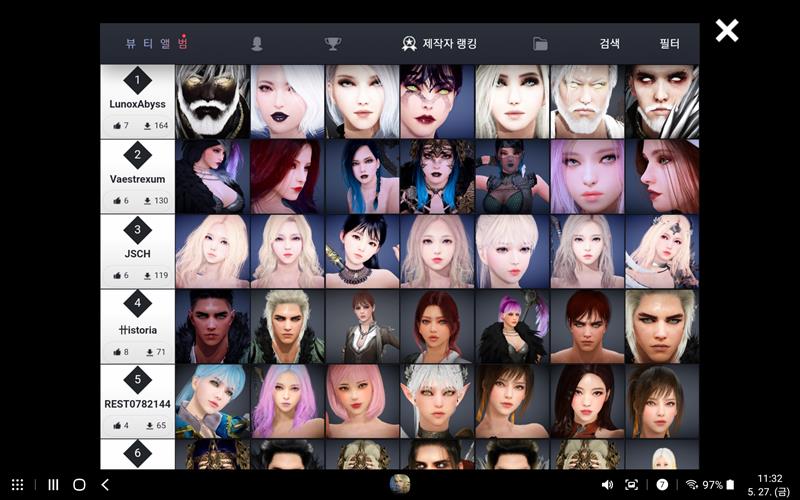This screenshot has width=800, height=500.
Task: Open Vaestrexum blue-braided hair woman thumbnail
Action: pyautogui.click(x=362, y=177)
